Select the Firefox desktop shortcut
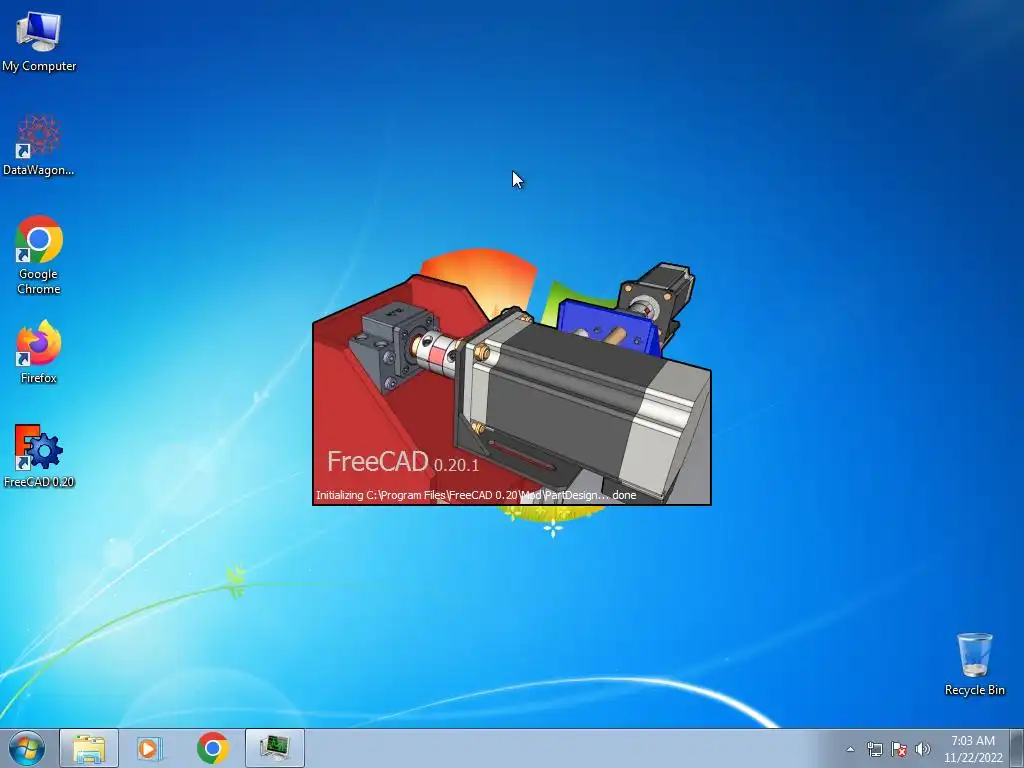The height and width of the screenshot is (768, 1024). [39, 351]
